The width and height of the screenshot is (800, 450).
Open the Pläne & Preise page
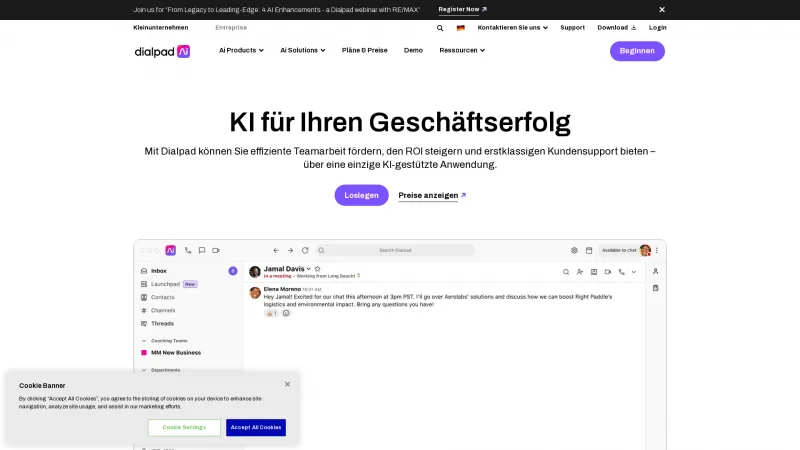tap(364, 51)
